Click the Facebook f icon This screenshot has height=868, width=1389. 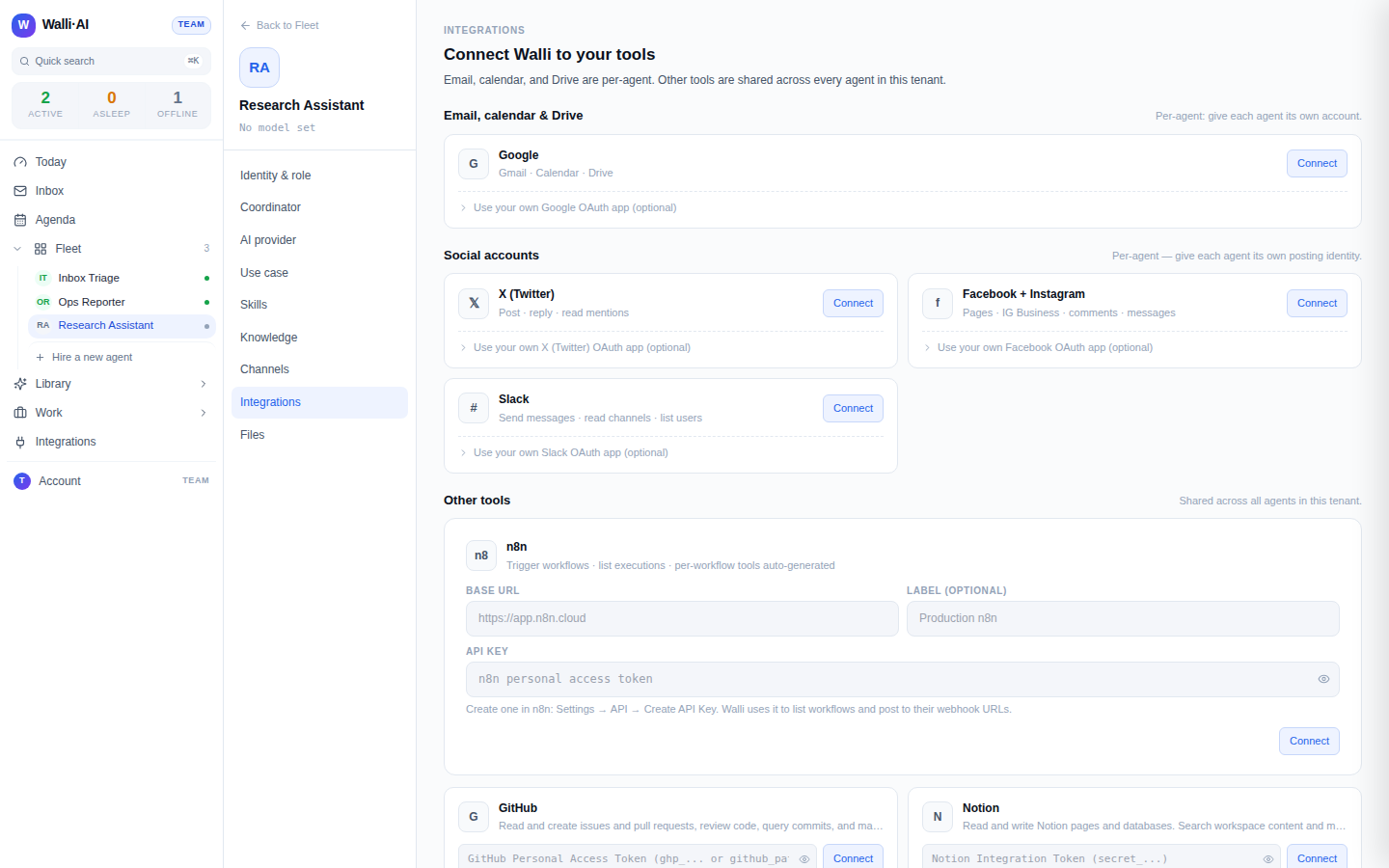(938, 303)
